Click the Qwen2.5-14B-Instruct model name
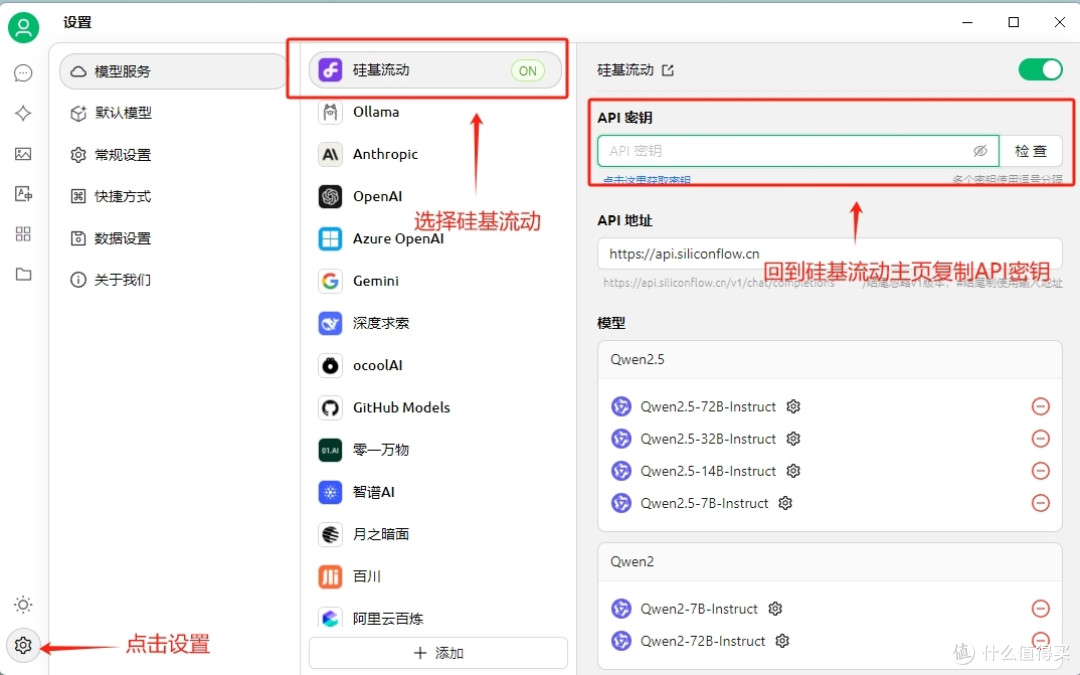1080x675 pixels. click(x=708, y=471)
